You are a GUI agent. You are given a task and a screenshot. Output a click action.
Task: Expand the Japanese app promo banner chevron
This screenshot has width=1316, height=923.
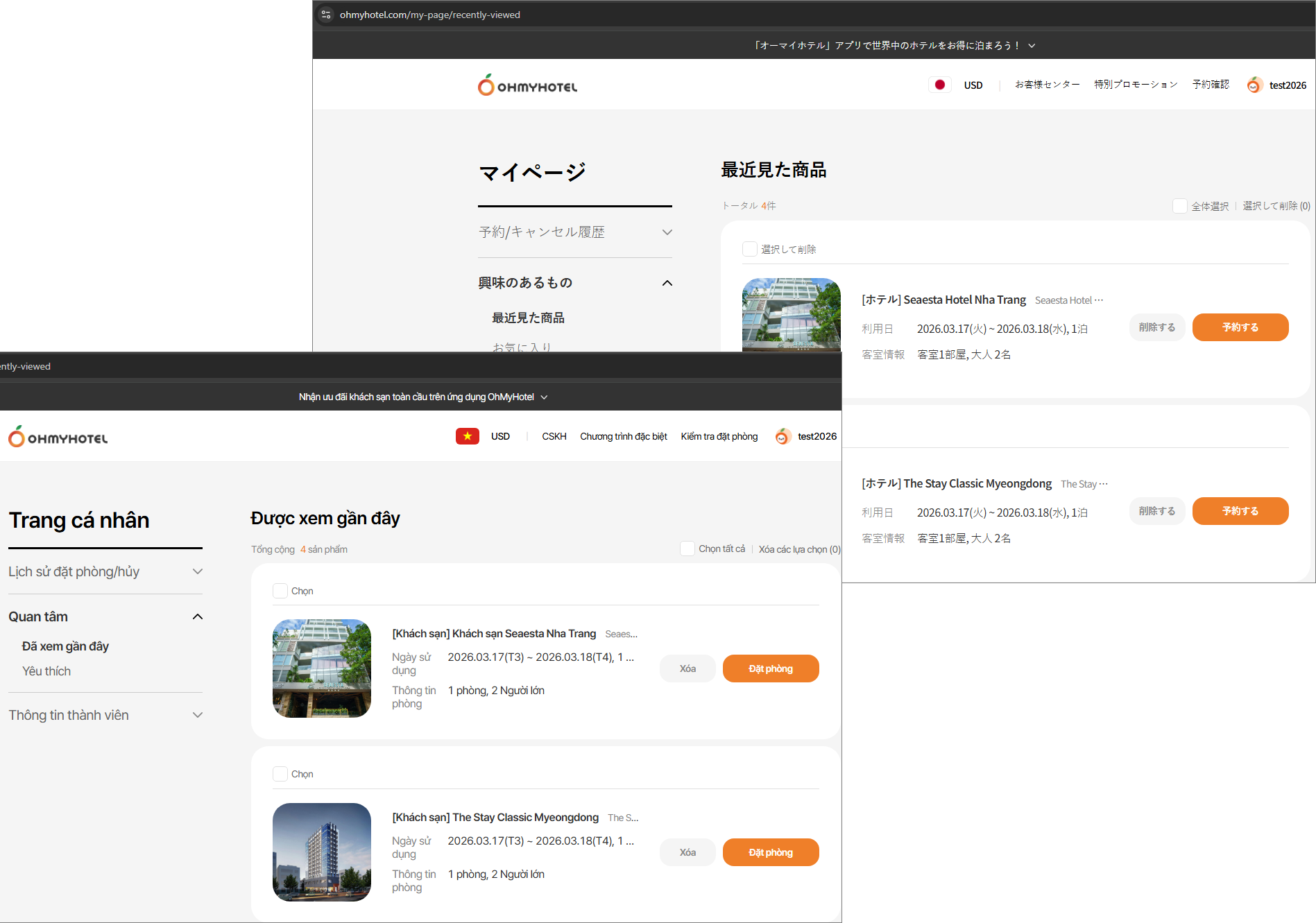coord(1032,46)
